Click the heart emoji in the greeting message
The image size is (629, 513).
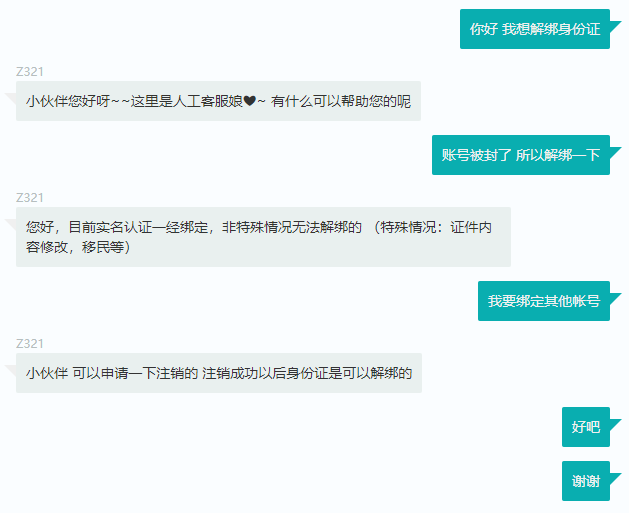(x=249, y=101)
